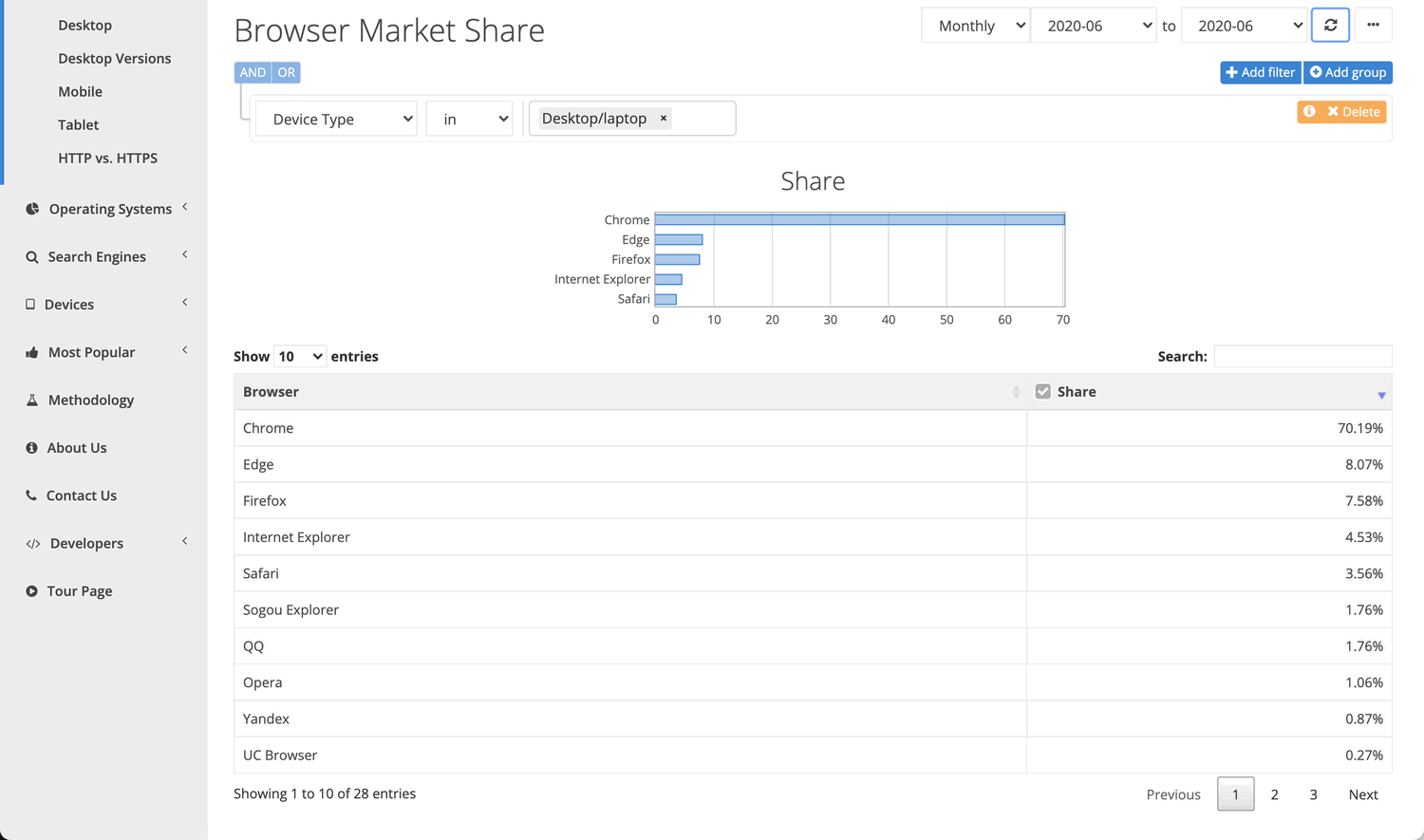
Task: Open the Device Type filter dropdown
Action: coord(336,118)
